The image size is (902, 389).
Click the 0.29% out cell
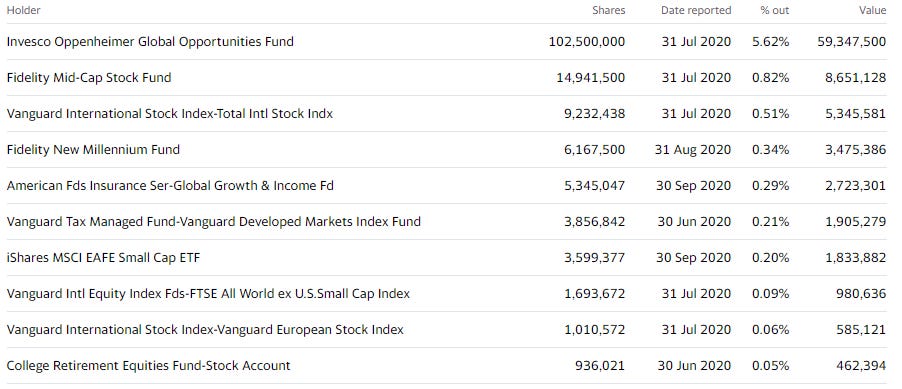pyautogui.click(x=770, y=186)
